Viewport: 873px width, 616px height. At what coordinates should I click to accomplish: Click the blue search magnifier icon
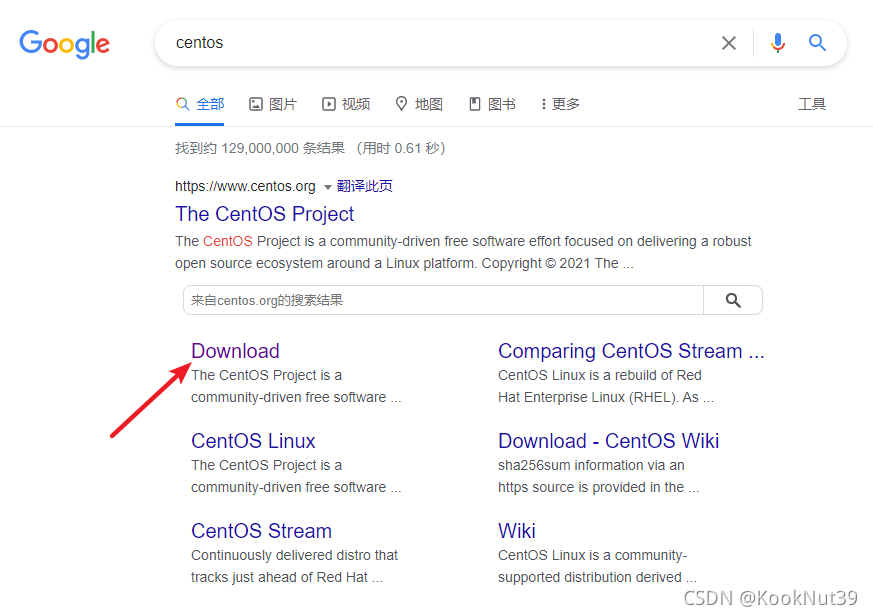pyautogui.click(x=817, y=42)
